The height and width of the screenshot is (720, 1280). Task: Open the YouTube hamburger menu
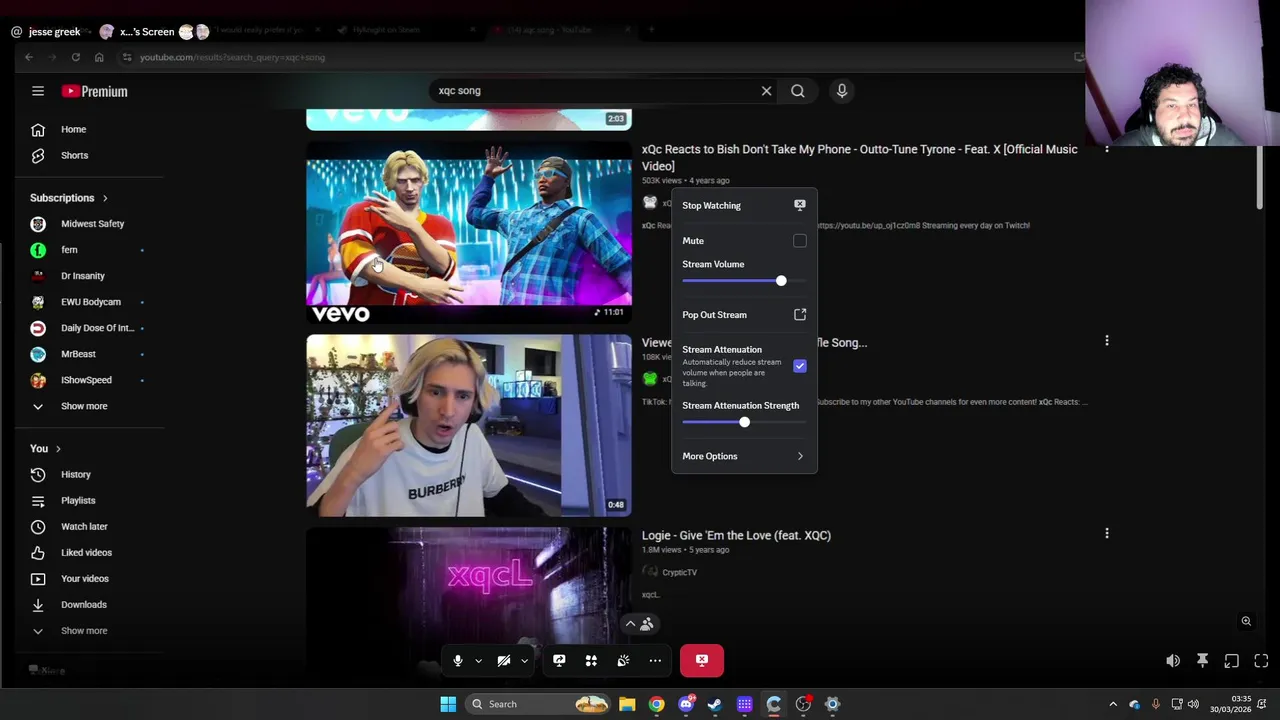38,91
